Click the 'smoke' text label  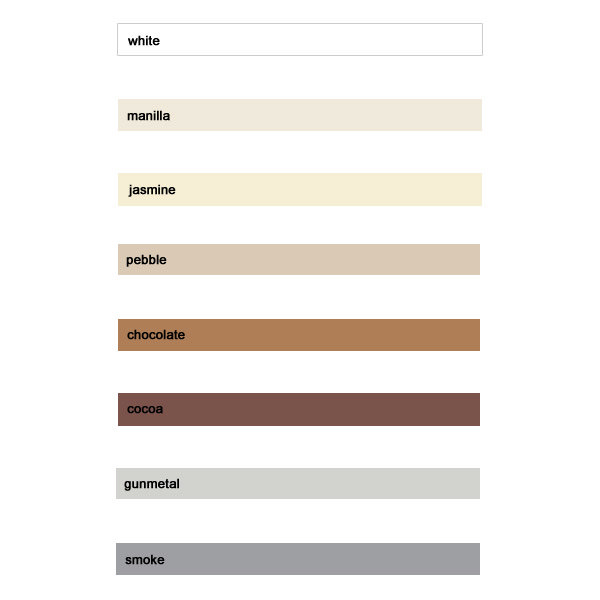pos(145,560)
